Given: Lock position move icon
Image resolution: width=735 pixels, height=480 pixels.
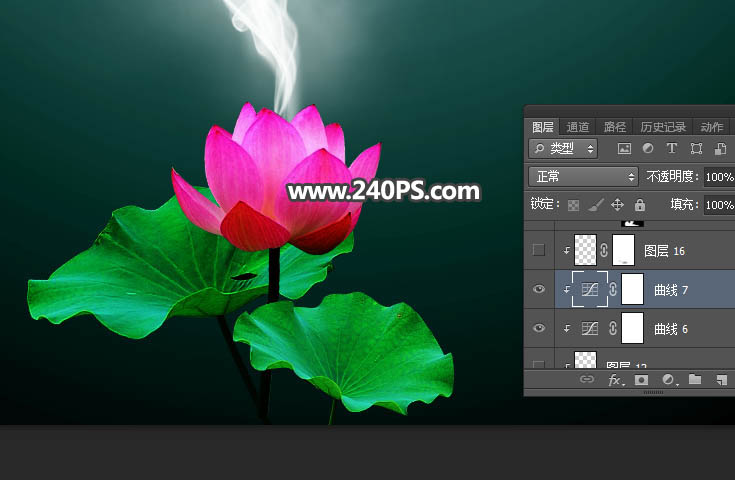Looking at the screenshot, I should point(617,205).
